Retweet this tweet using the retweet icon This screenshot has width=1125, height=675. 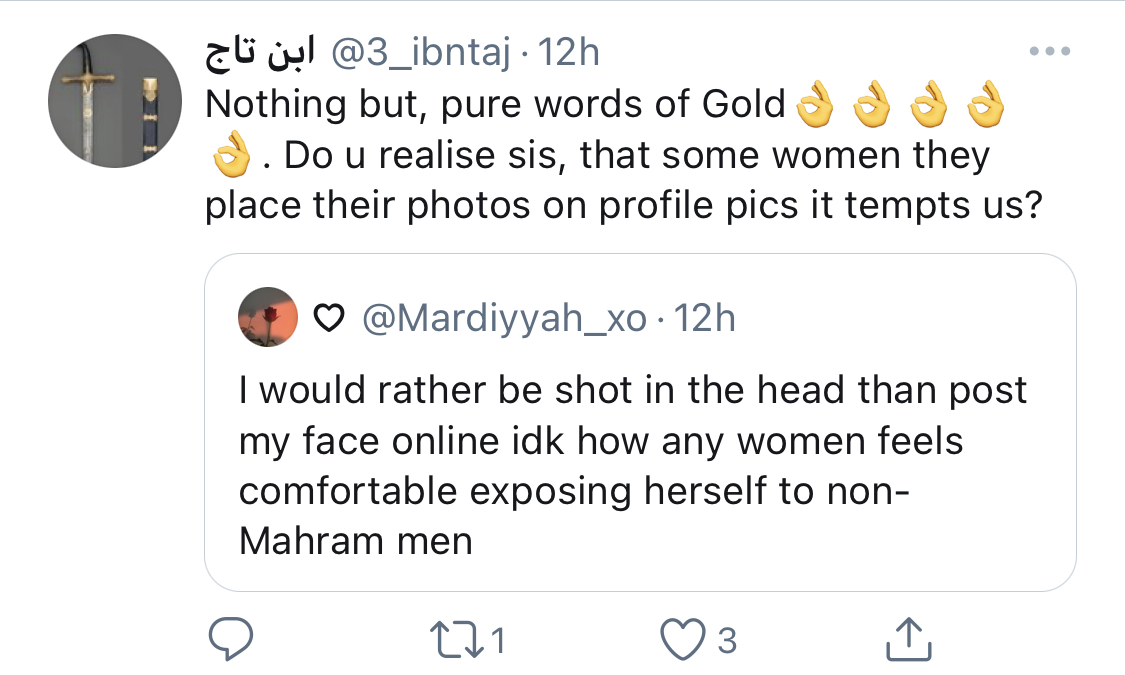click(453, 639)
